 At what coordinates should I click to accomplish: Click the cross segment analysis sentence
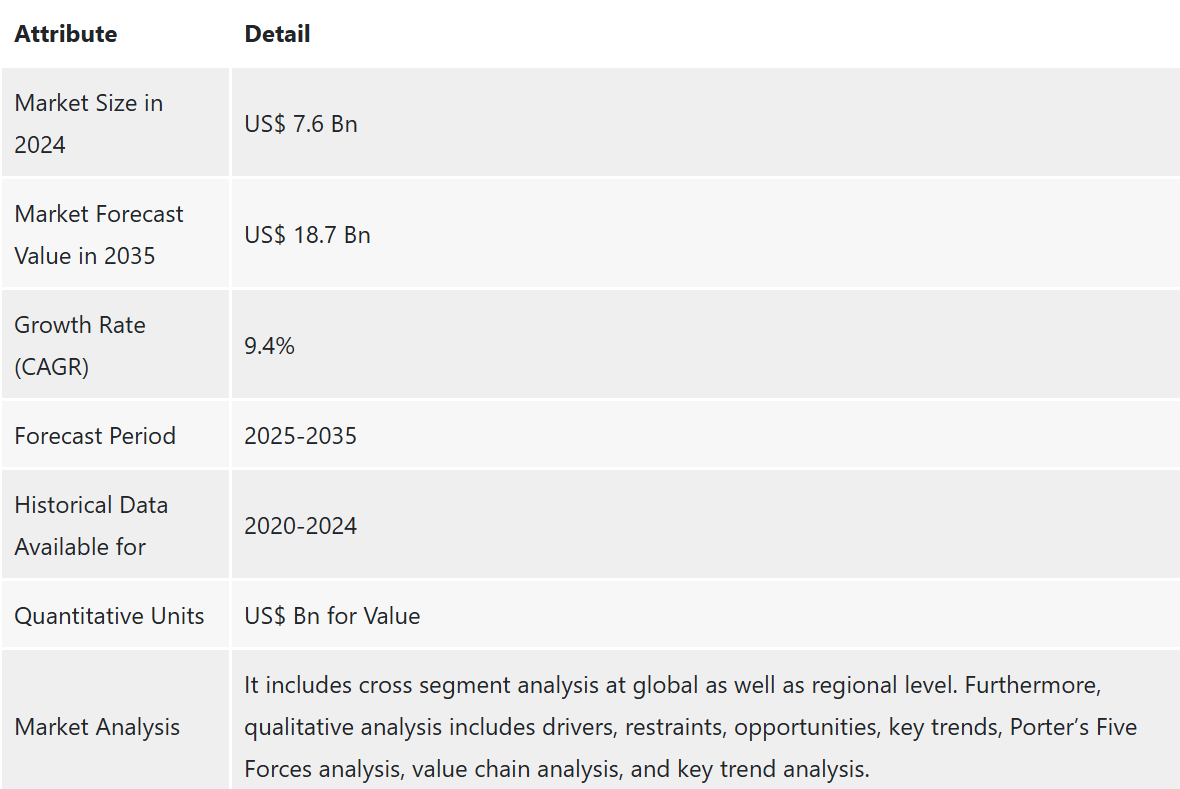click(601, 685)
